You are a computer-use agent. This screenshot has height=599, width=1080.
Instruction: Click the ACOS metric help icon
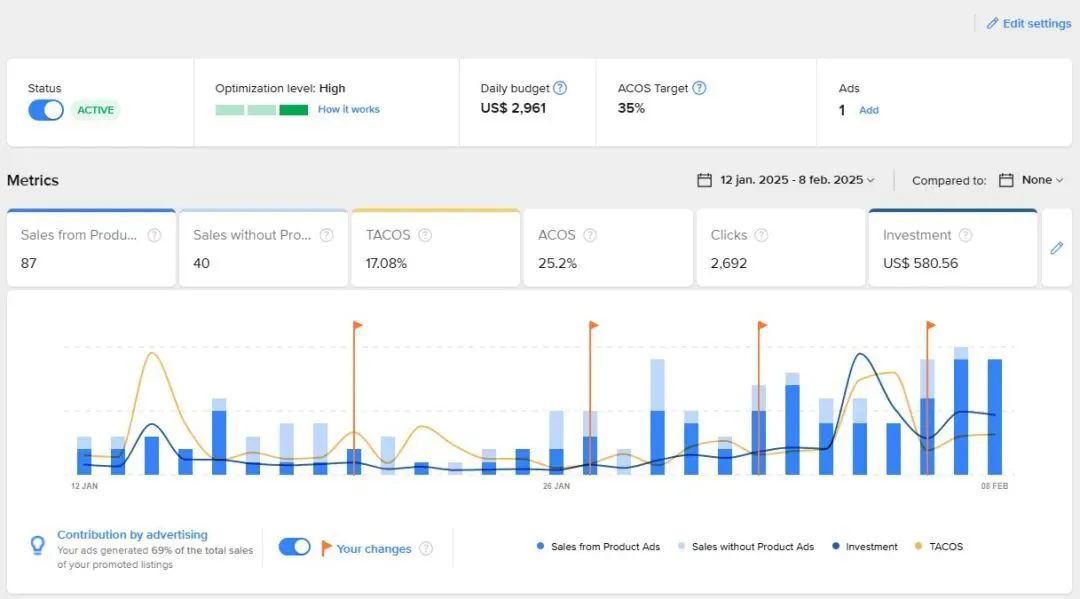590,235
